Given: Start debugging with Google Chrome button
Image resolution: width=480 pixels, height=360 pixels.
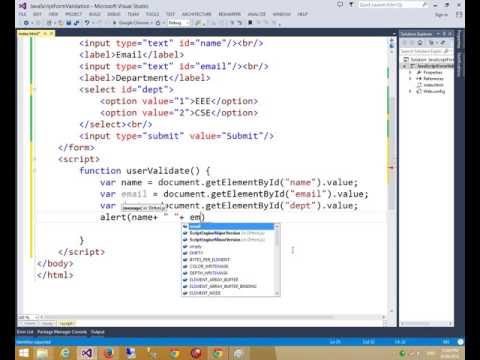Looking at the screenshot, I should click(x=132, y=23).
